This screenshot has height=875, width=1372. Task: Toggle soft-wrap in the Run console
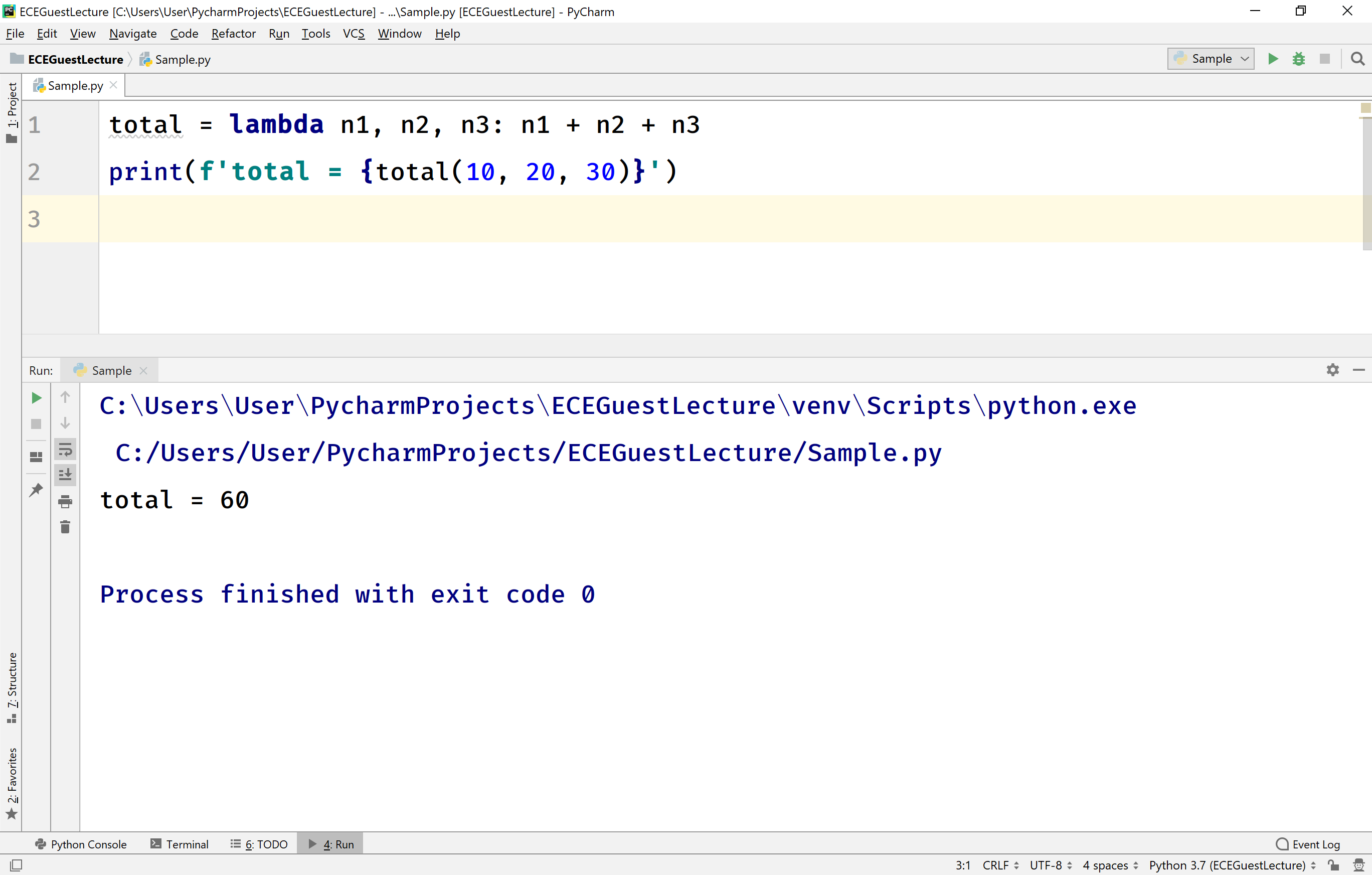point(66,450)
